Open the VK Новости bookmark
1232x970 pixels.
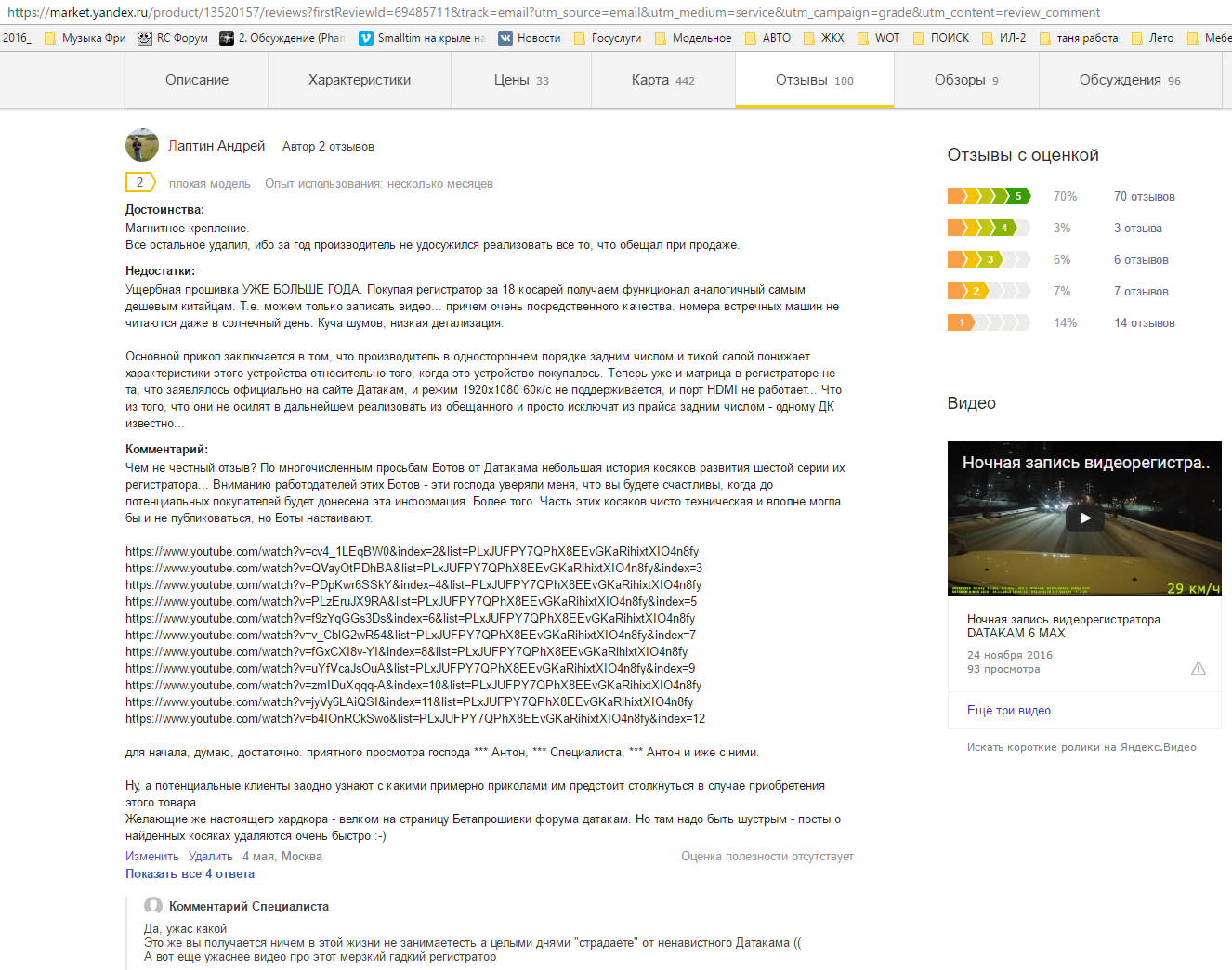[x=530, y=38]
